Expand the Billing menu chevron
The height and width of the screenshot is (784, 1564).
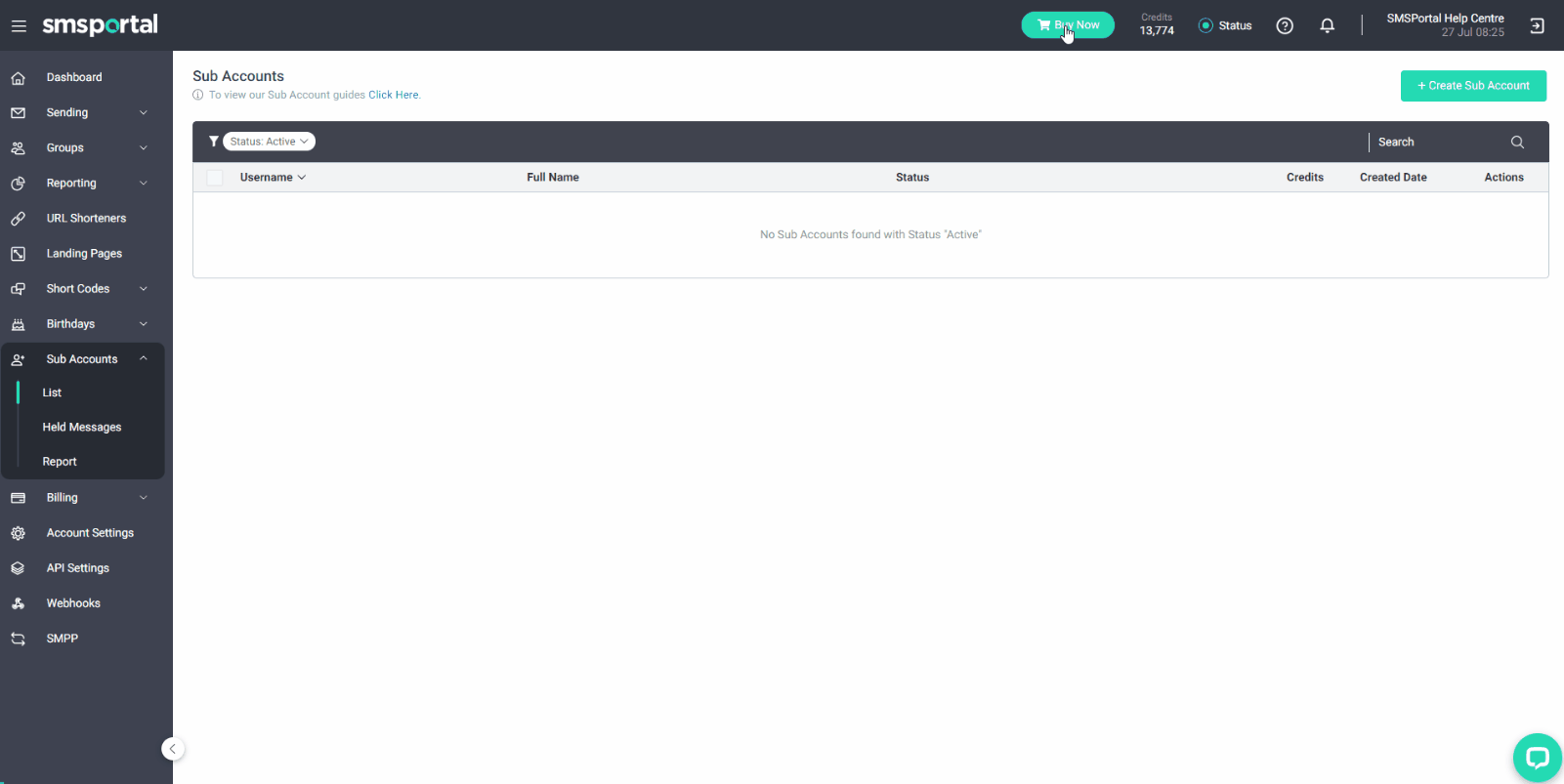point(144,498)
